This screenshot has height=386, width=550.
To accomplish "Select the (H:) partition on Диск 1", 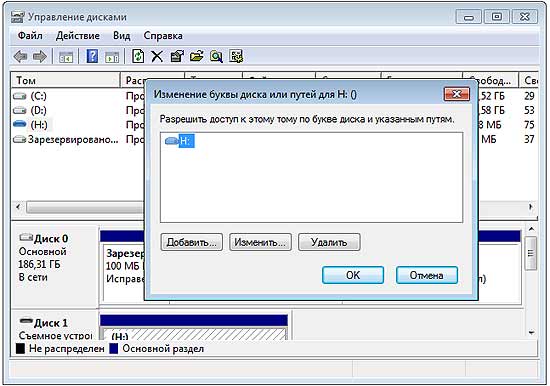I will point(194,333).
